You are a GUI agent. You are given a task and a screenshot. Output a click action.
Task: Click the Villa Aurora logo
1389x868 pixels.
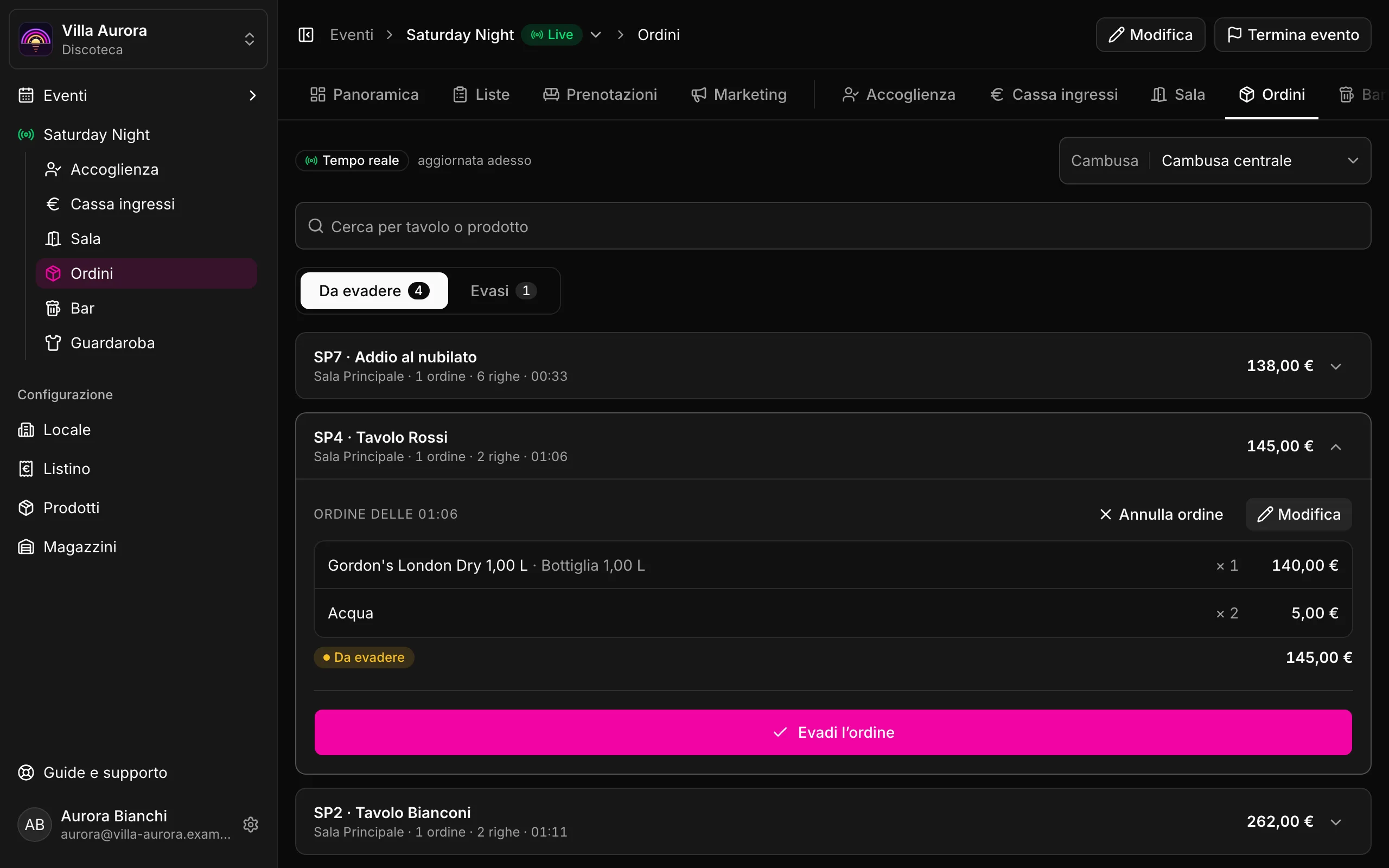(x=36, y=39)
